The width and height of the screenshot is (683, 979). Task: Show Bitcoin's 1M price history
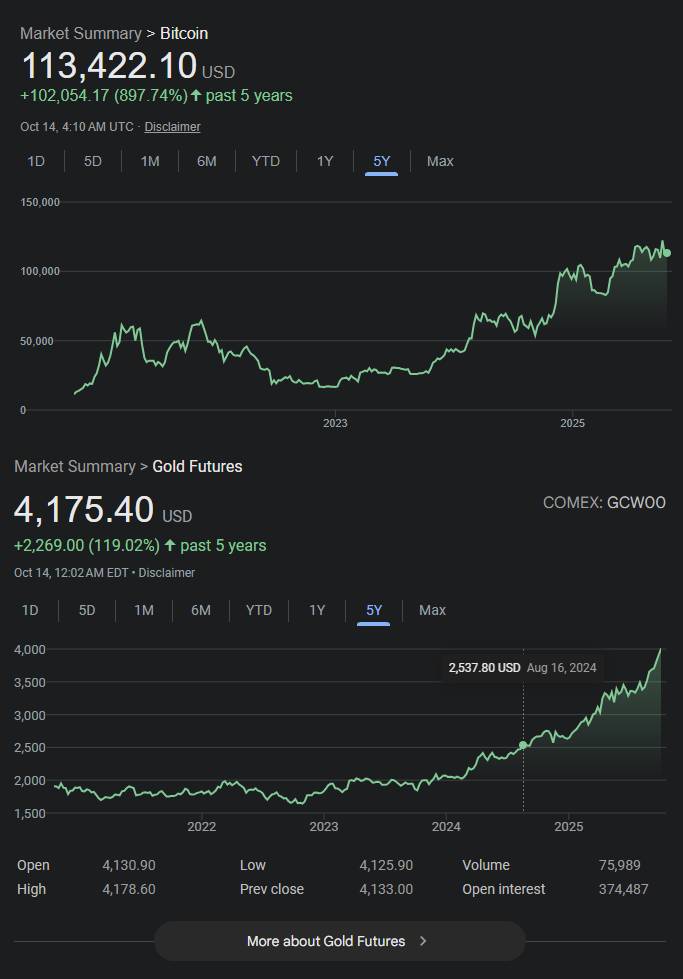pos(150,161)
